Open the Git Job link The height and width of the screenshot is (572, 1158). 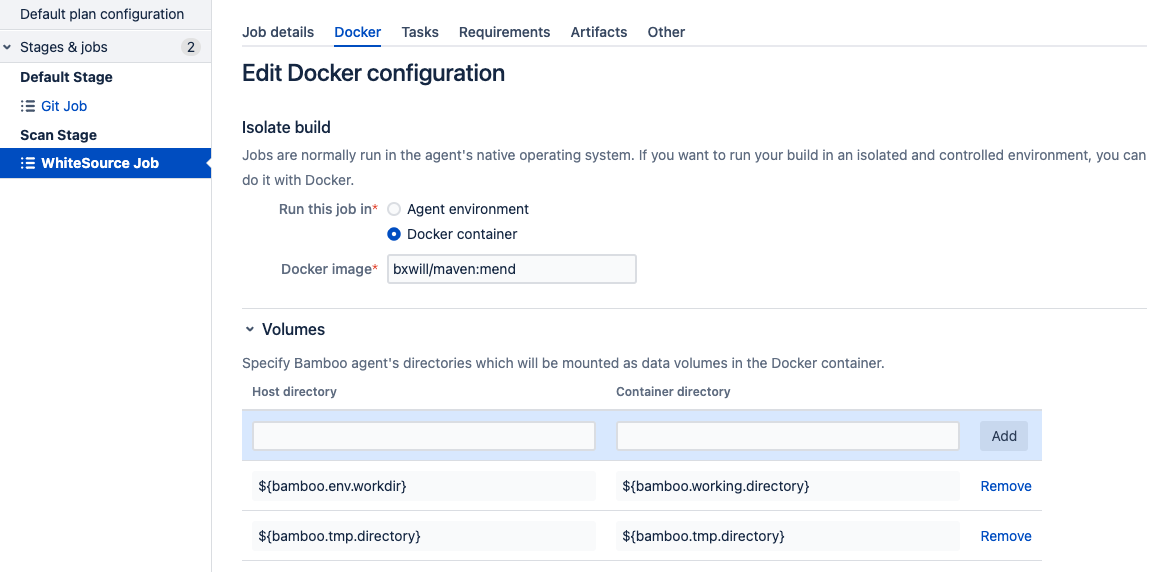pyautogui.click(x=64, y=106)
